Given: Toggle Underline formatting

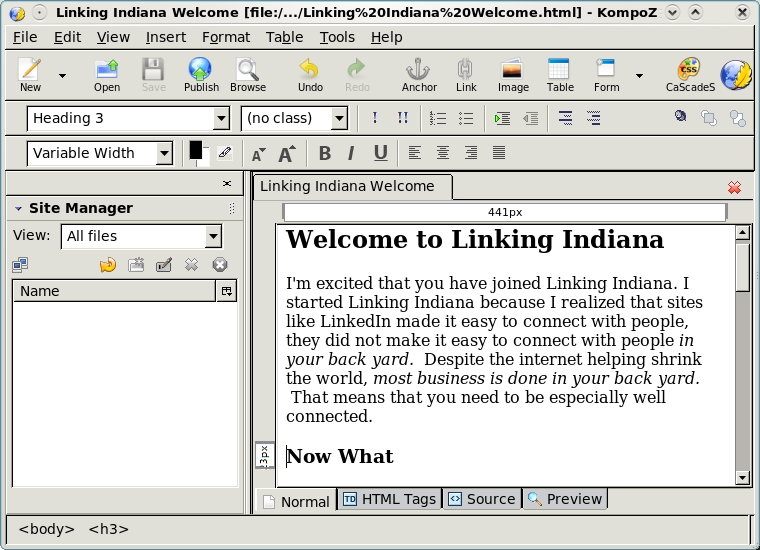Looking at the screenshot, I should (x=381, y=153).
